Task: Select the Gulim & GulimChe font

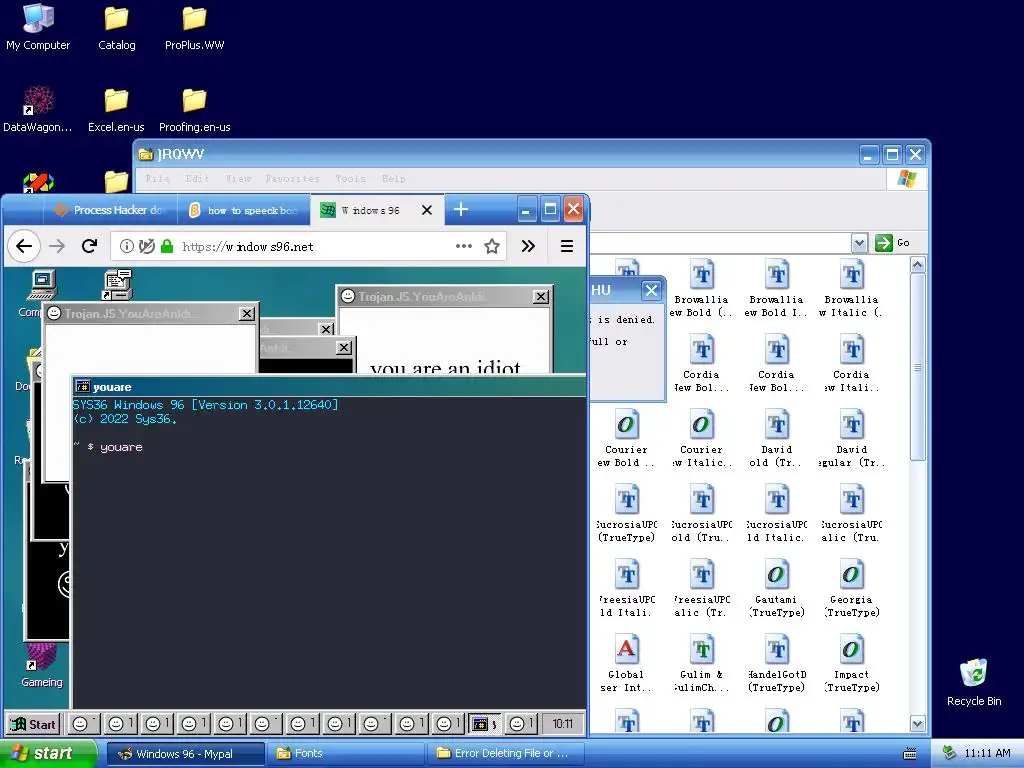Action: click(x=701, y=664)
